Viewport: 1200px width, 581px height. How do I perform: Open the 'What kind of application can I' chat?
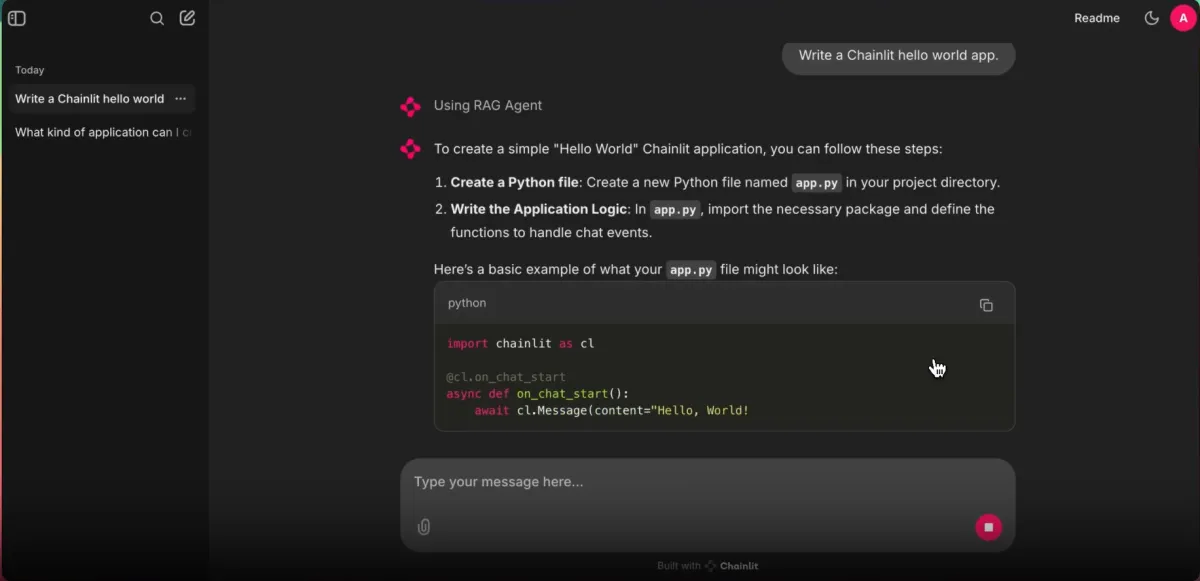101,132
